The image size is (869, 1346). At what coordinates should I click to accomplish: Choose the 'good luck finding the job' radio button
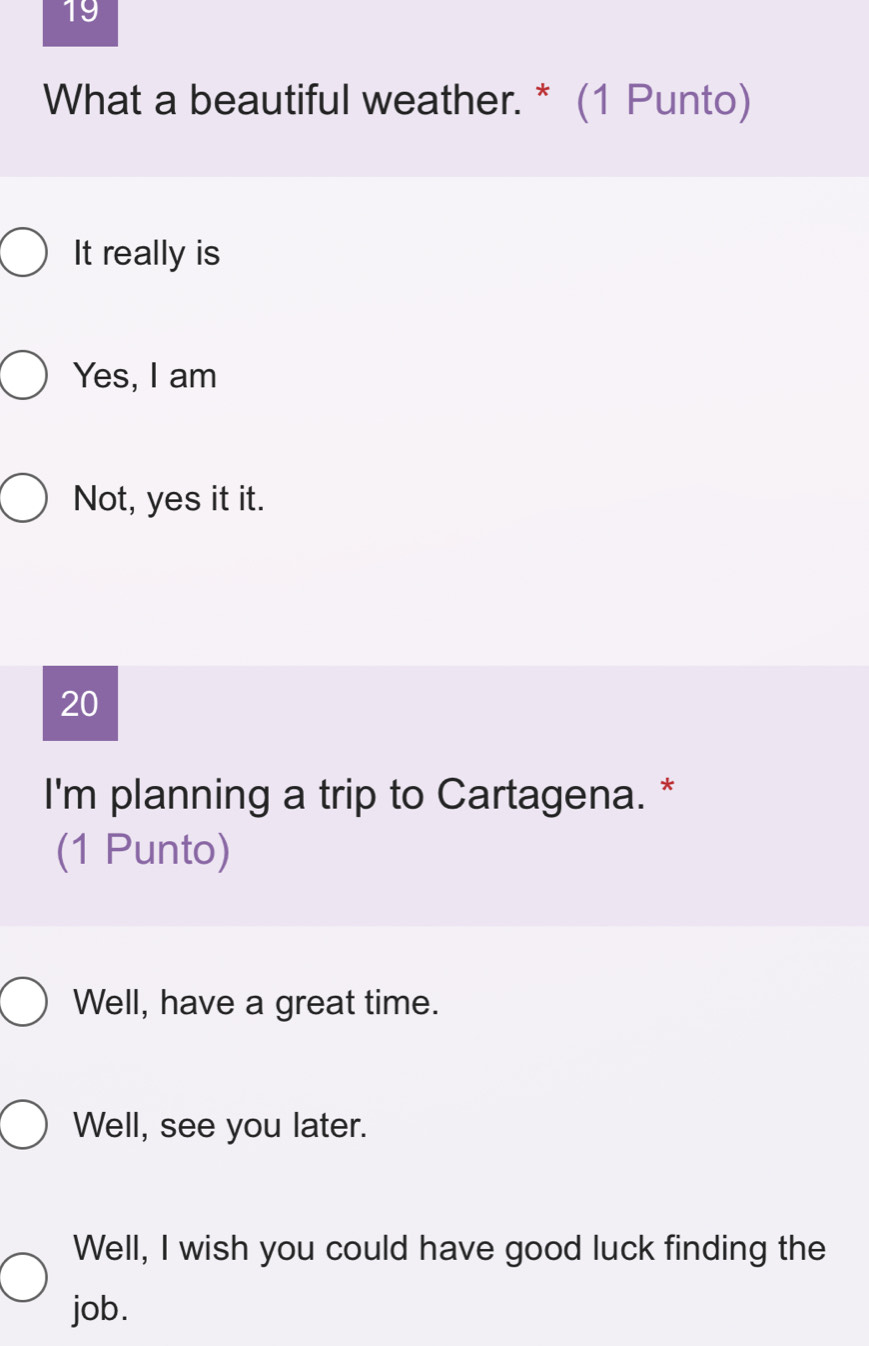[23, 1278]
